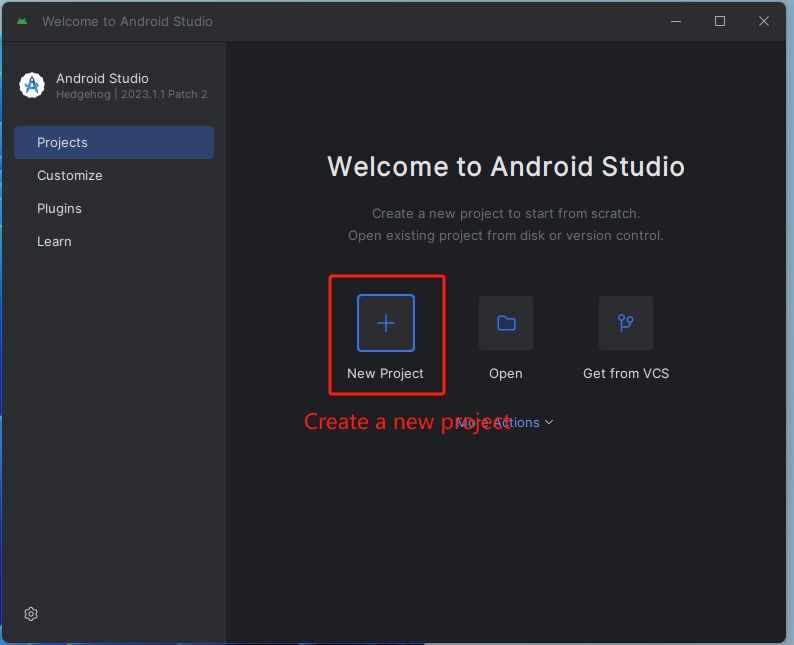Click the New Project plus icon
794x645 pixels.
pos(386,323)
